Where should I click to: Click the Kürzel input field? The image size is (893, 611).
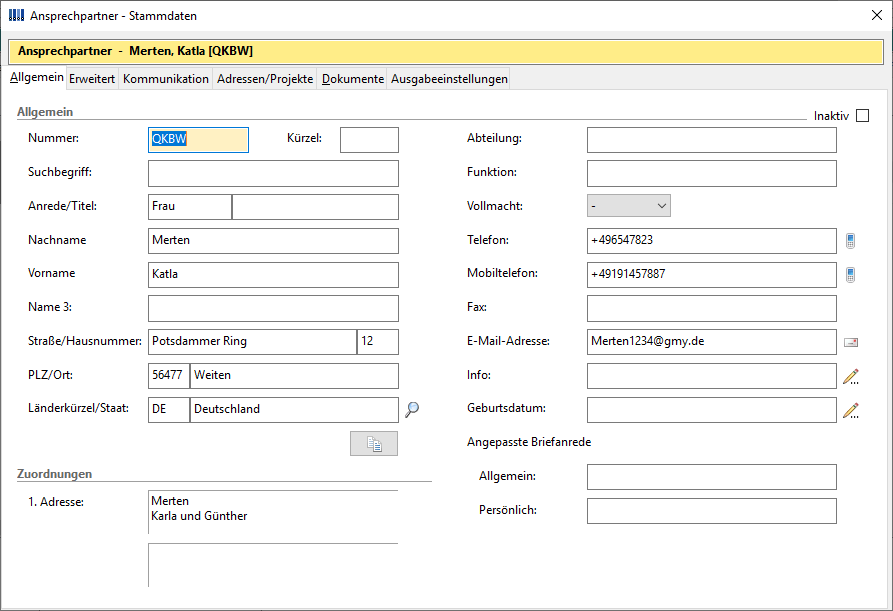point(369,140)
